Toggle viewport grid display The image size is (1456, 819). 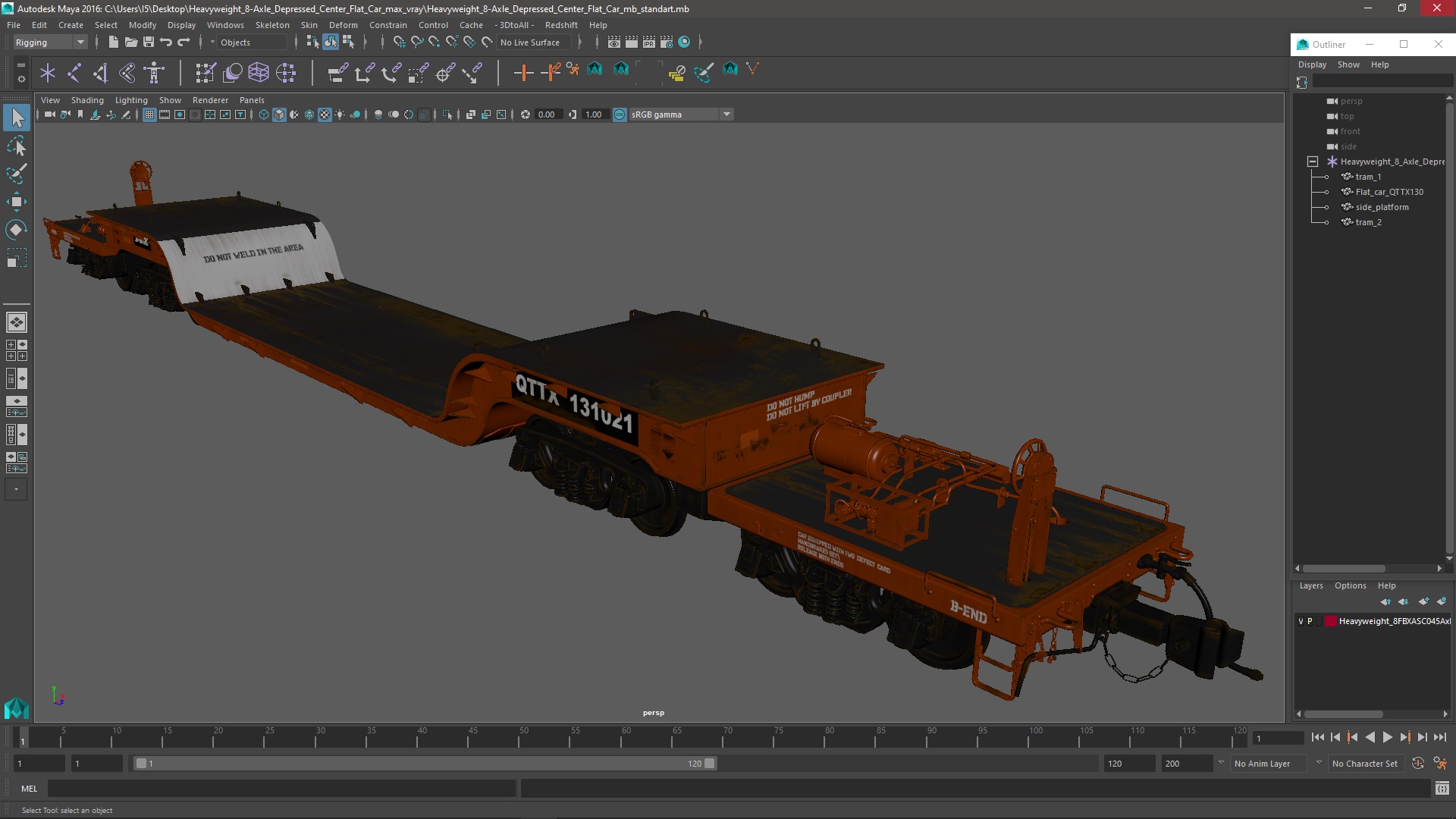(x=149, y=115)
